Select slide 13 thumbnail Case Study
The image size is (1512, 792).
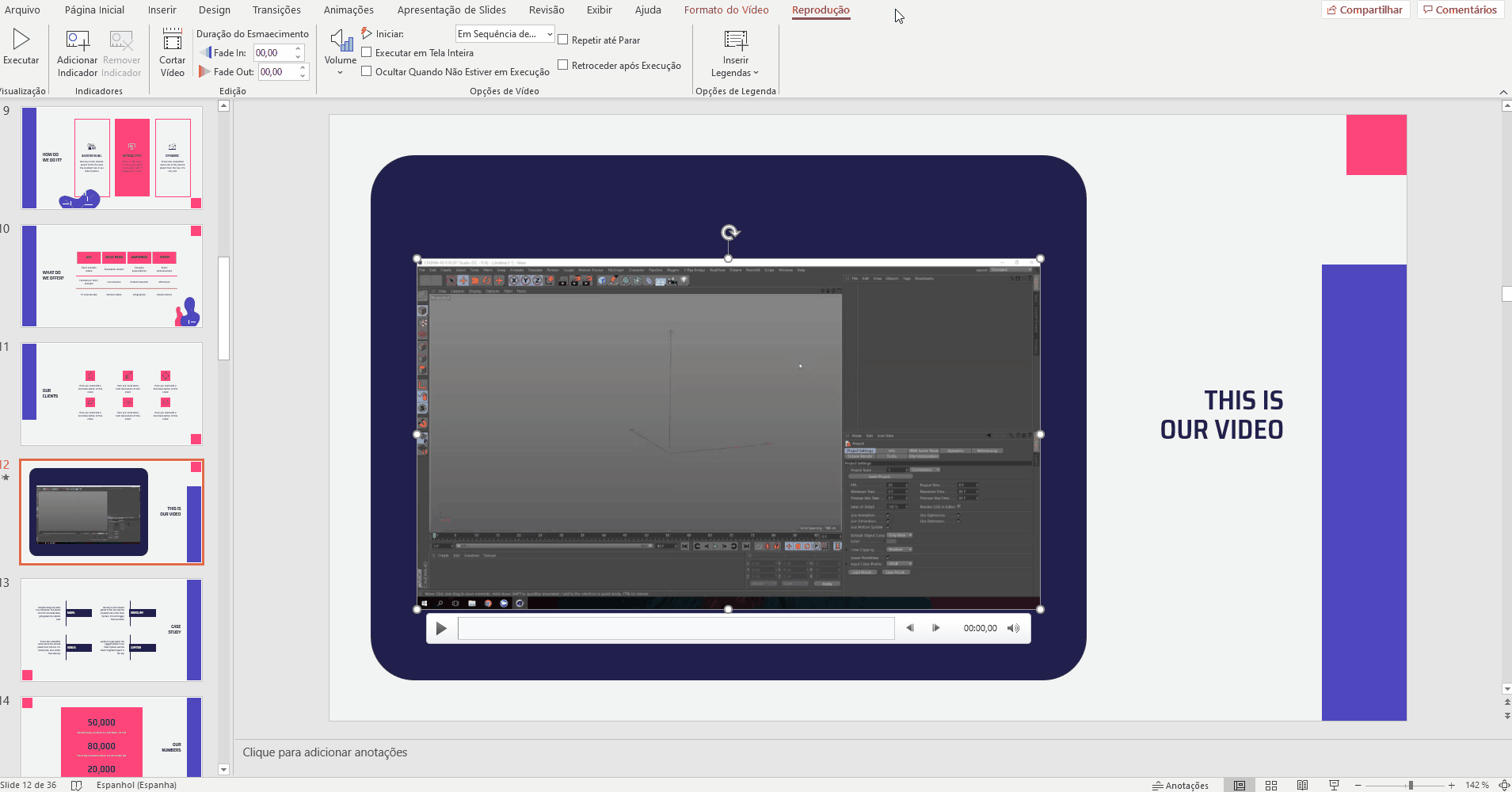coord(112,630)
